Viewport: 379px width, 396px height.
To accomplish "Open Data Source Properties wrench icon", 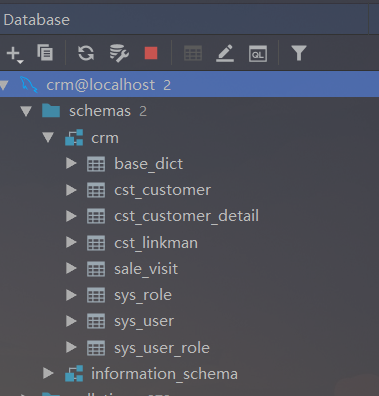I will point(119,53).
